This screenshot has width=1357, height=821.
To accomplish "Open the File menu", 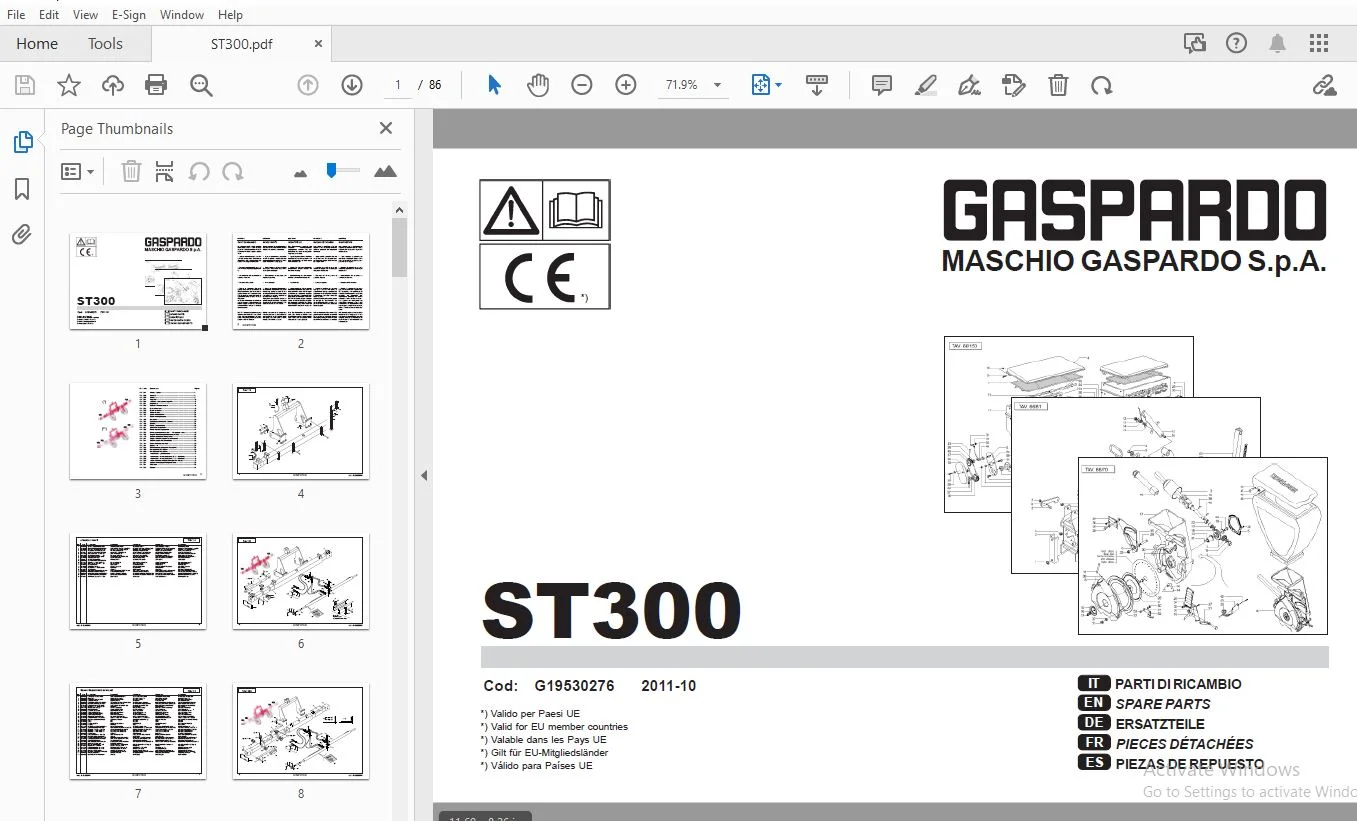I will click(x=17, y=15).
